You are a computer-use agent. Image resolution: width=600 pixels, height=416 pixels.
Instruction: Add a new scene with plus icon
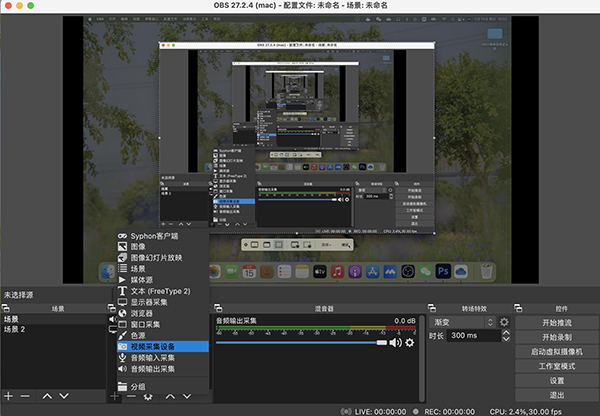pos(8,396)
